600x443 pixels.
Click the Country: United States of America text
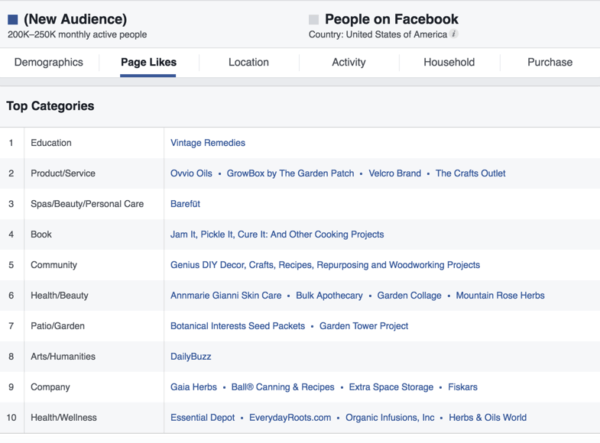[x=378, y=34]
